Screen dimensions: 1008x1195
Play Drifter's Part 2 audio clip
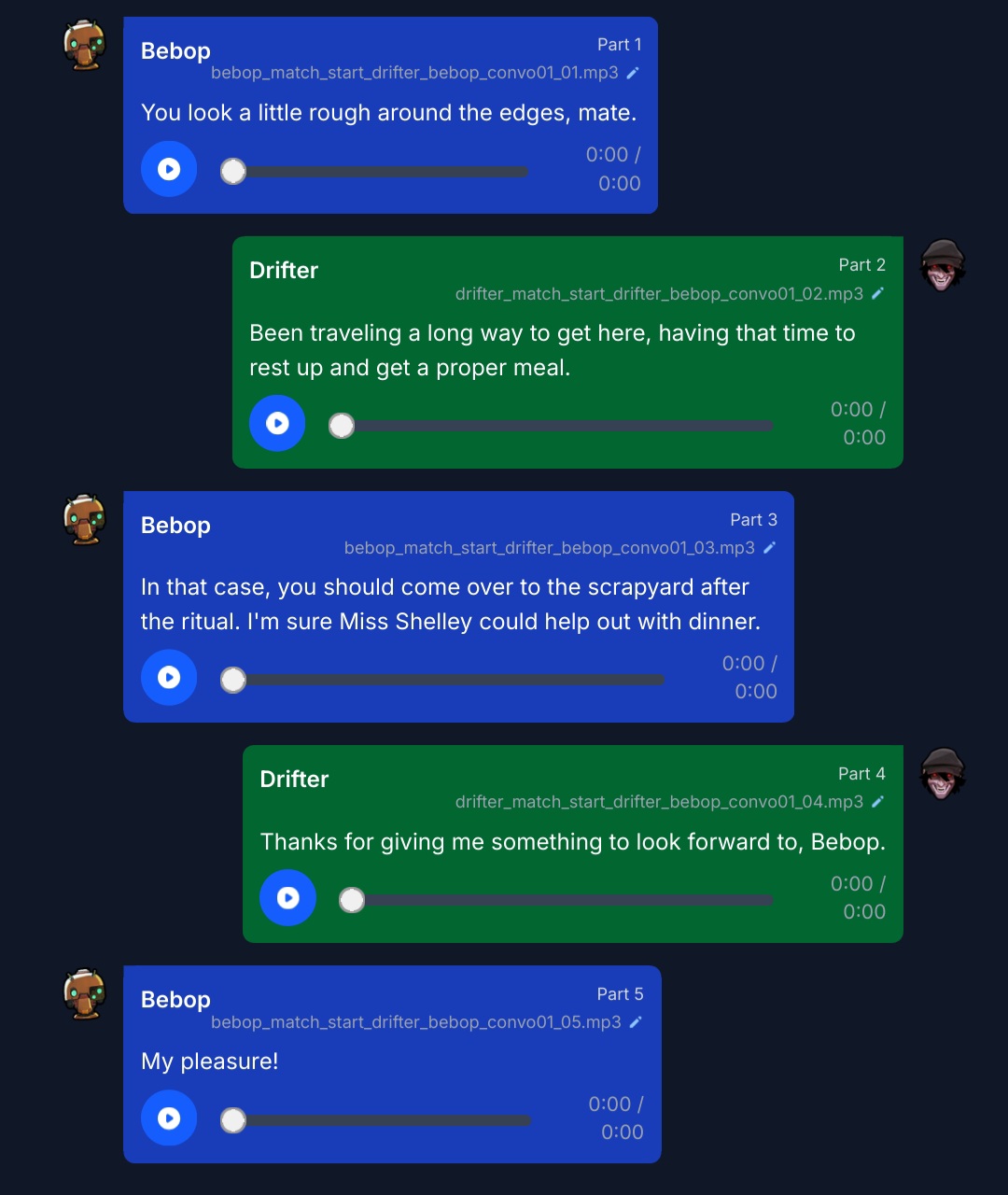[x=277, y=423]
